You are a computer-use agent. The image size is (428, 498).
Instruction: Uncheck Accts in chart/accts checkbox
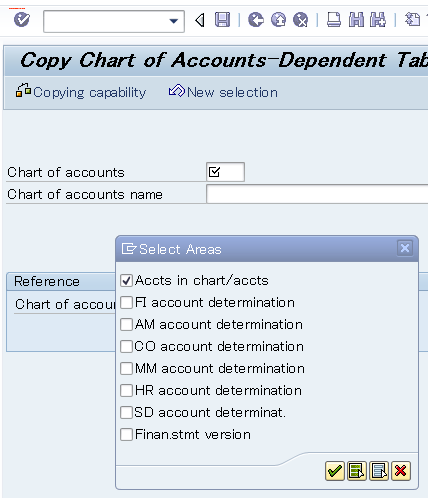tap(126, 281)
